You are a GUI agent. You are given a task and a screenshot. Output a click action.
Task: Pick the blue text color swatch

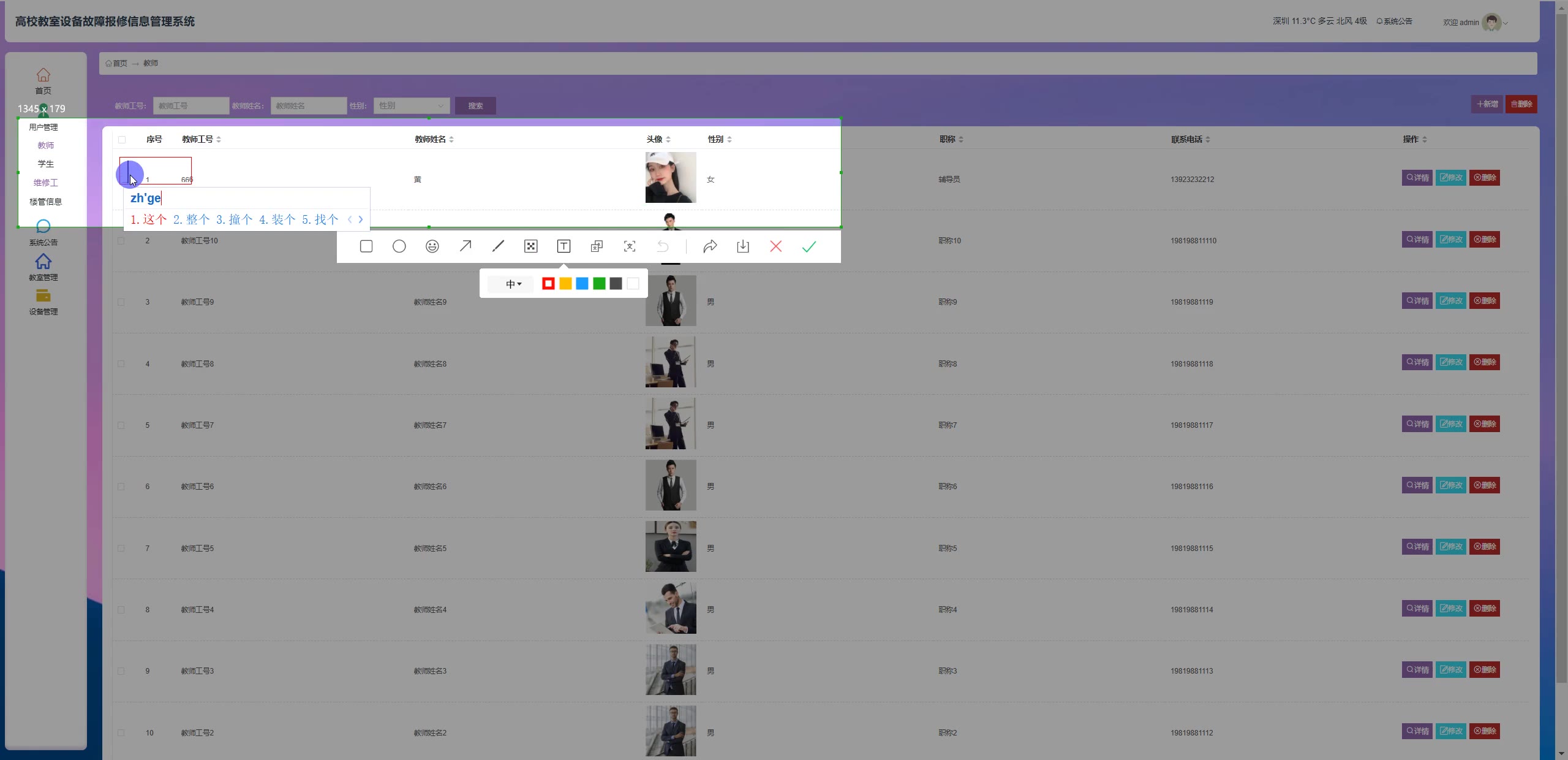click(582, 284)
